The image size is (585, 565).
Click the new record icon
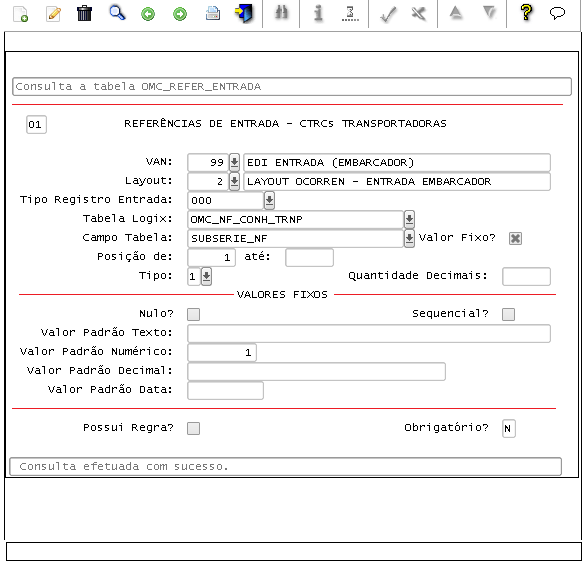click(x=21, y=14)
